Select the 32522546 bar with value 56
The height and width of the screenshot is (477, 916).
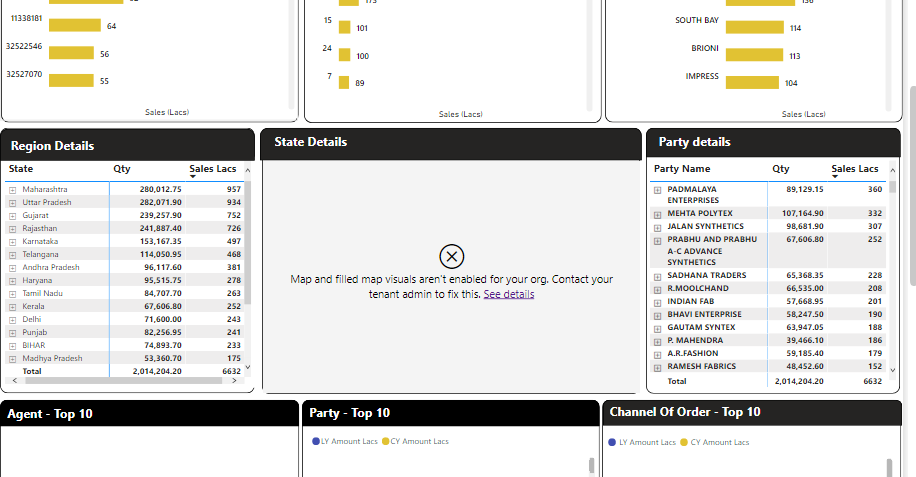71,53
